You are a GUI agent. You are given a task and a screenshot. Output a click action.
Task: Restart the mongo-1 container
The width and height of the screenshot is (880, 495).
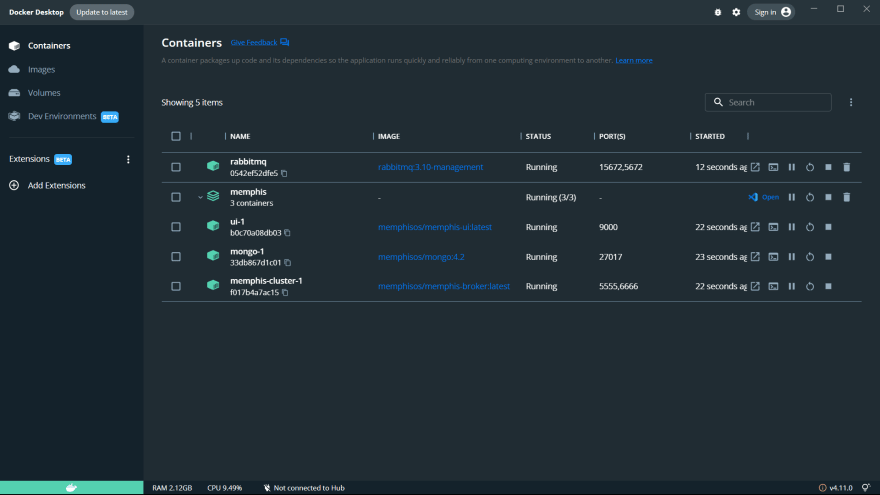point(810,257)
